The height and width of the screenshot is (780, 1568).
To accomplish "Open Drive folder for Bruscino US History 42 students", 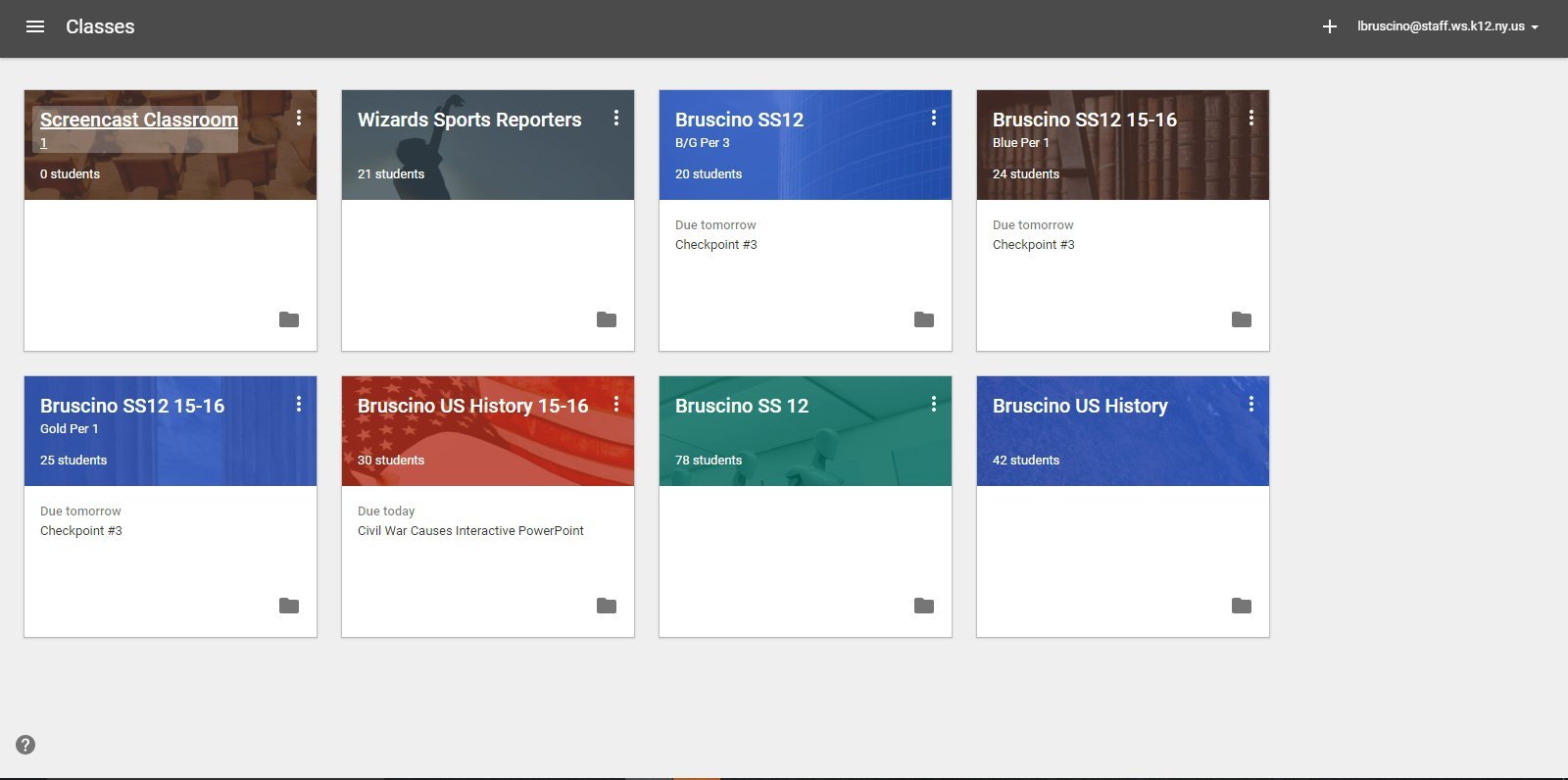I will [1242, 606].
